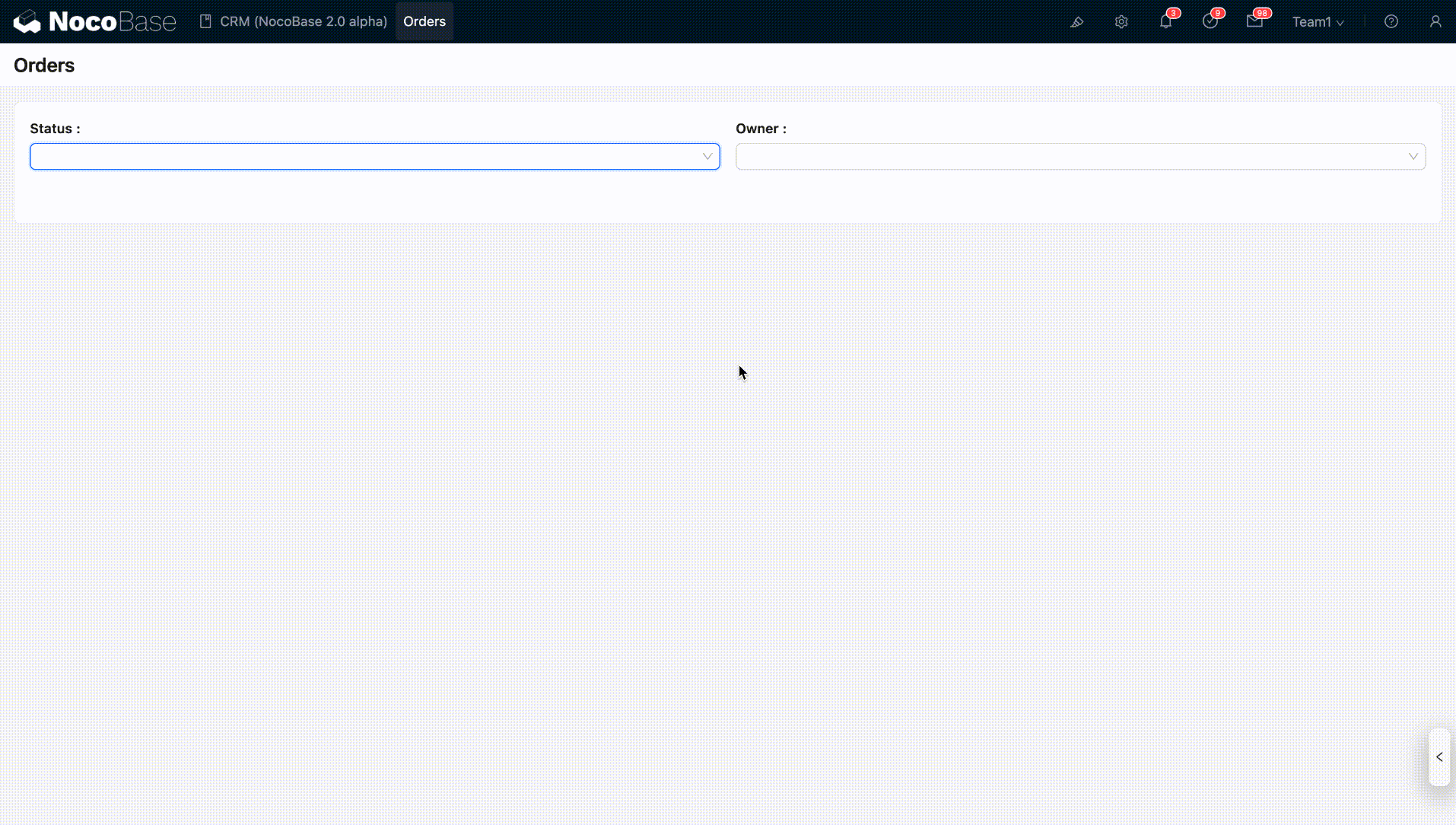Viewport: 1456px width, 825px height.
Task: Expand the collapsed side panel chevron
Action: (x=1439, y=757)
